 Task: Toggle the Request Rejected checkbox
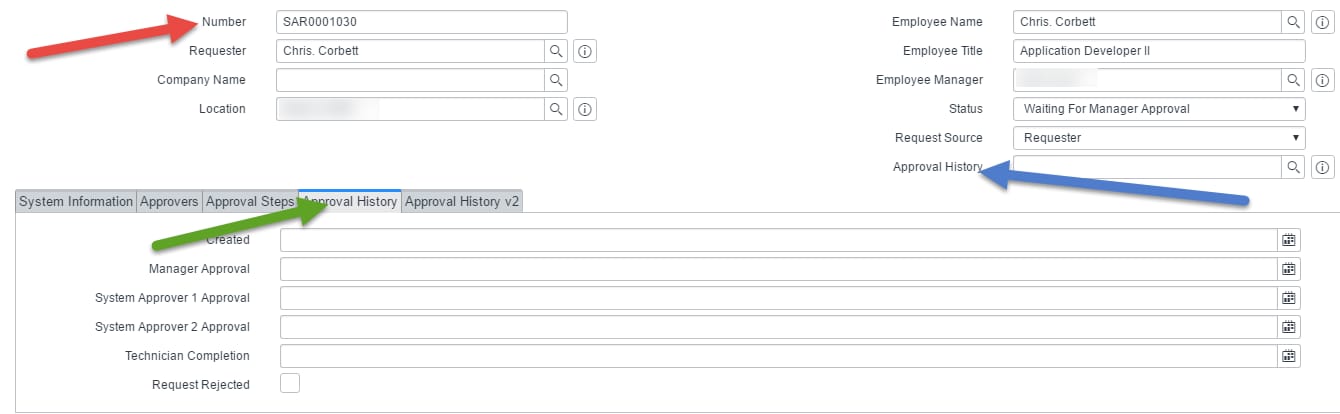click(290, 383)
